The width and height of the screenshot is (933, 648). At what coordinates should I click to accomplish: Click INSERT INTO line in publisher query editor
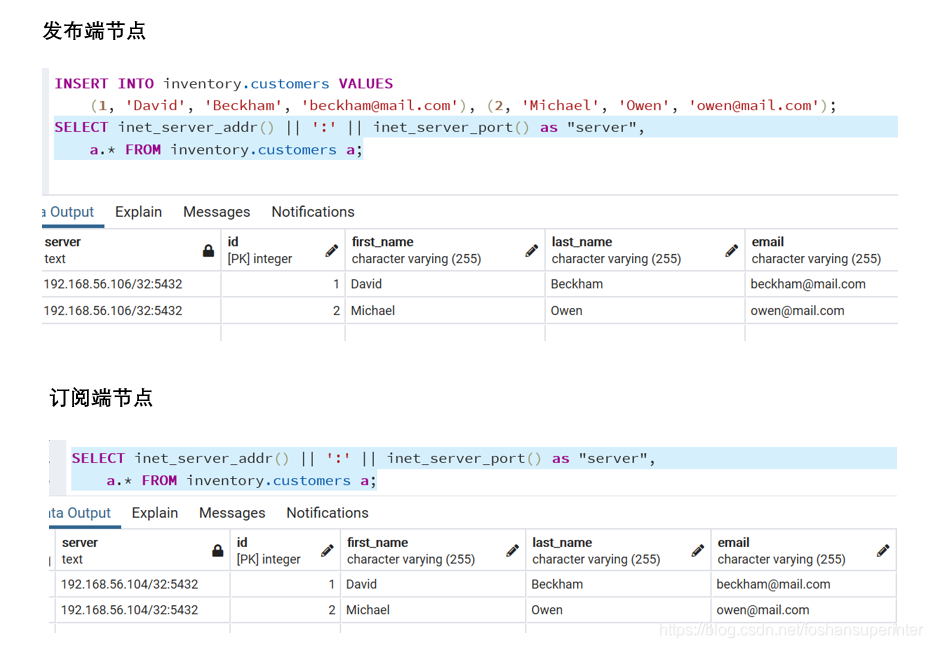(224, 84)
